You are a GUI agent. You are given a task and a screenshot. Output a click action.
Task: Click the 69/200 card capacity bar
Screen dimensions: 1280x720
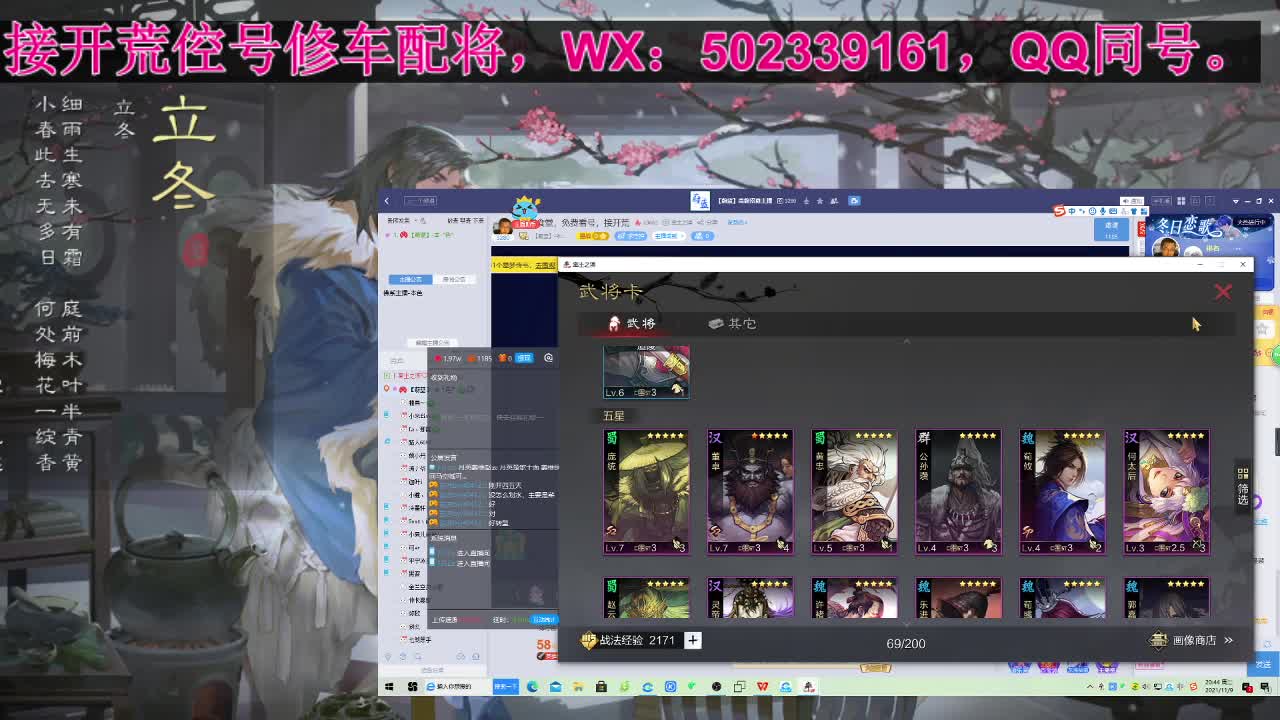click(906, 644)
